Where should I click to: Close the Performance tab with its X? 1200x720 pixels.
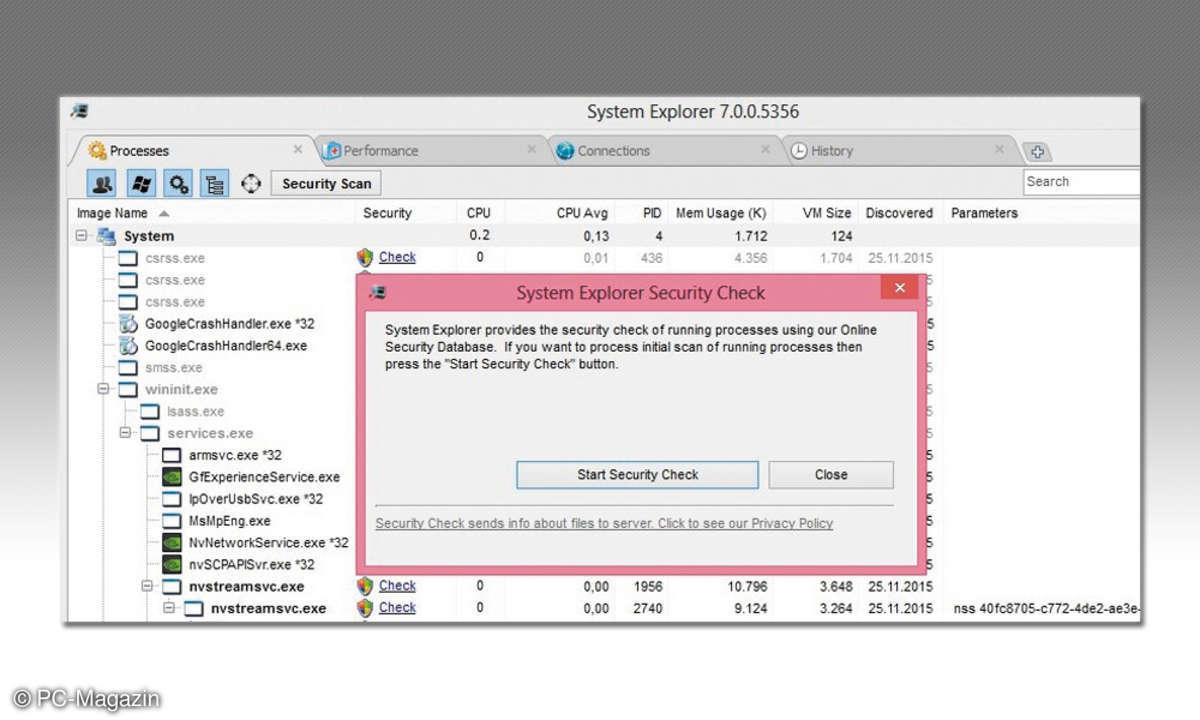click(532, 150)
